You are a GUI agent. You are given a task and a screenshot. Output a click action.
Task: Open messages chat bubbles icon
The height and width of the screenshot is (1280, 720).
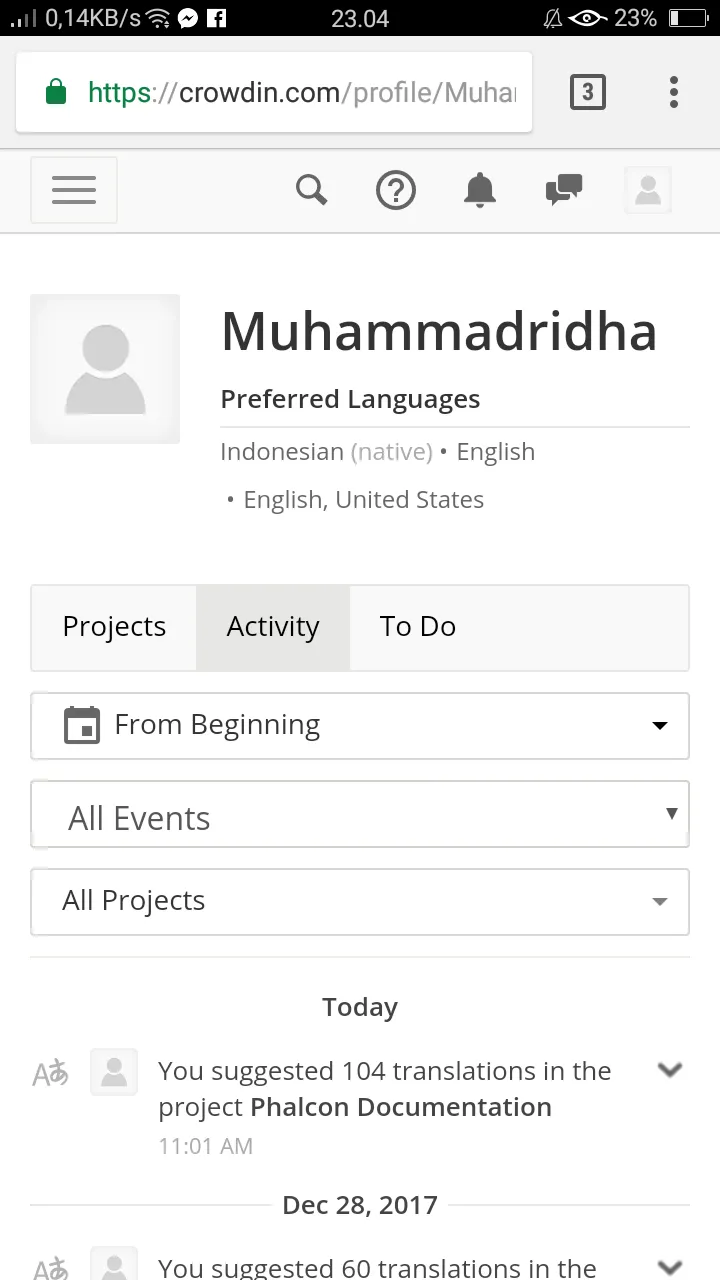[564, 189]
